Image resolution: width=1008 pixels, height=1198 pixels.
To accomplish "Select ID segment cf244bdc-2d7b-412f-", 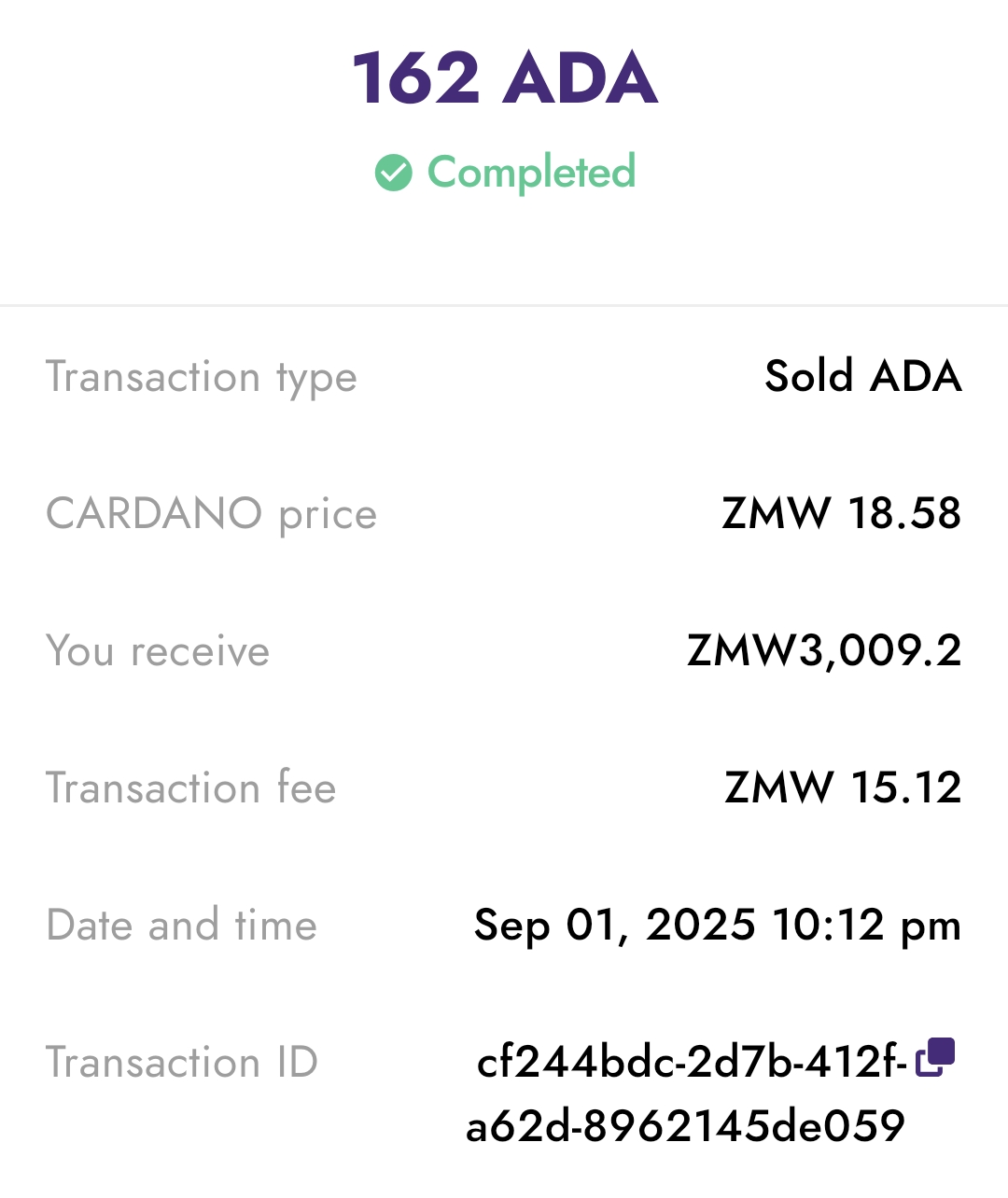I will pos(692,1063).
